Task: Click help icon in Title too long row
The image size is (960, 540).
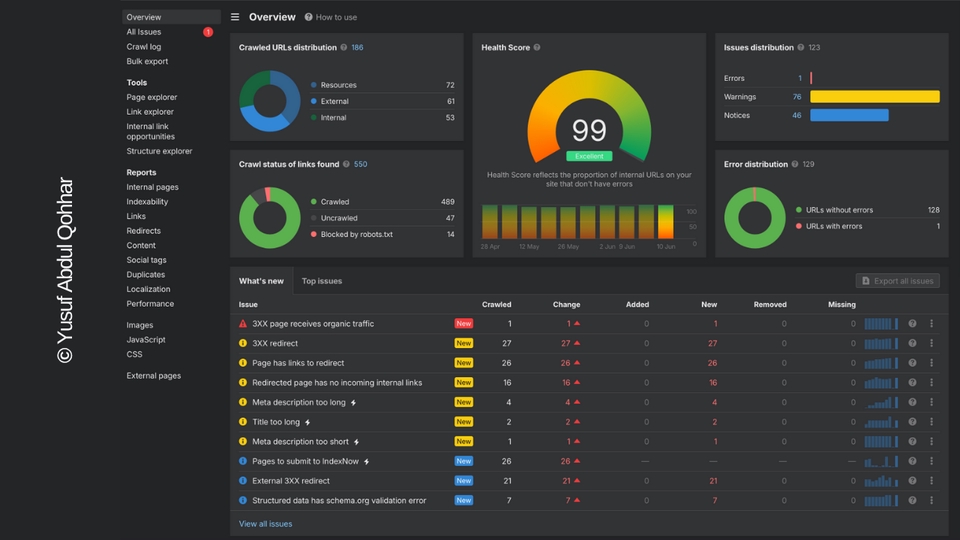Action: tap(912, 422)
